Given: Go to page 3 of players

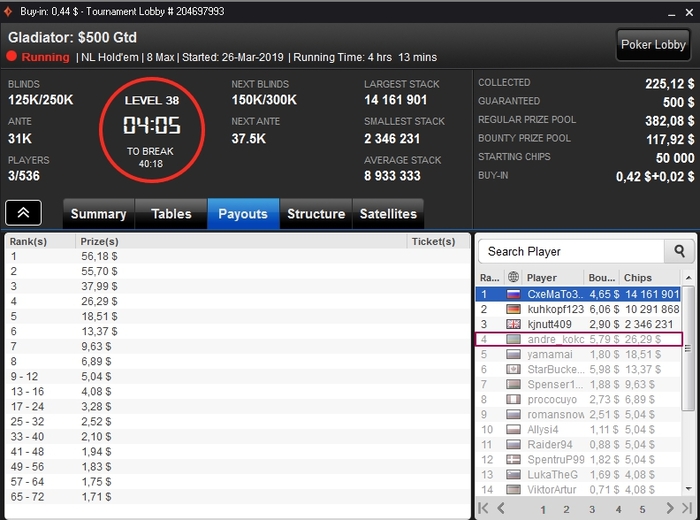Looking at the screenshot, I should (x=592, y=509).
